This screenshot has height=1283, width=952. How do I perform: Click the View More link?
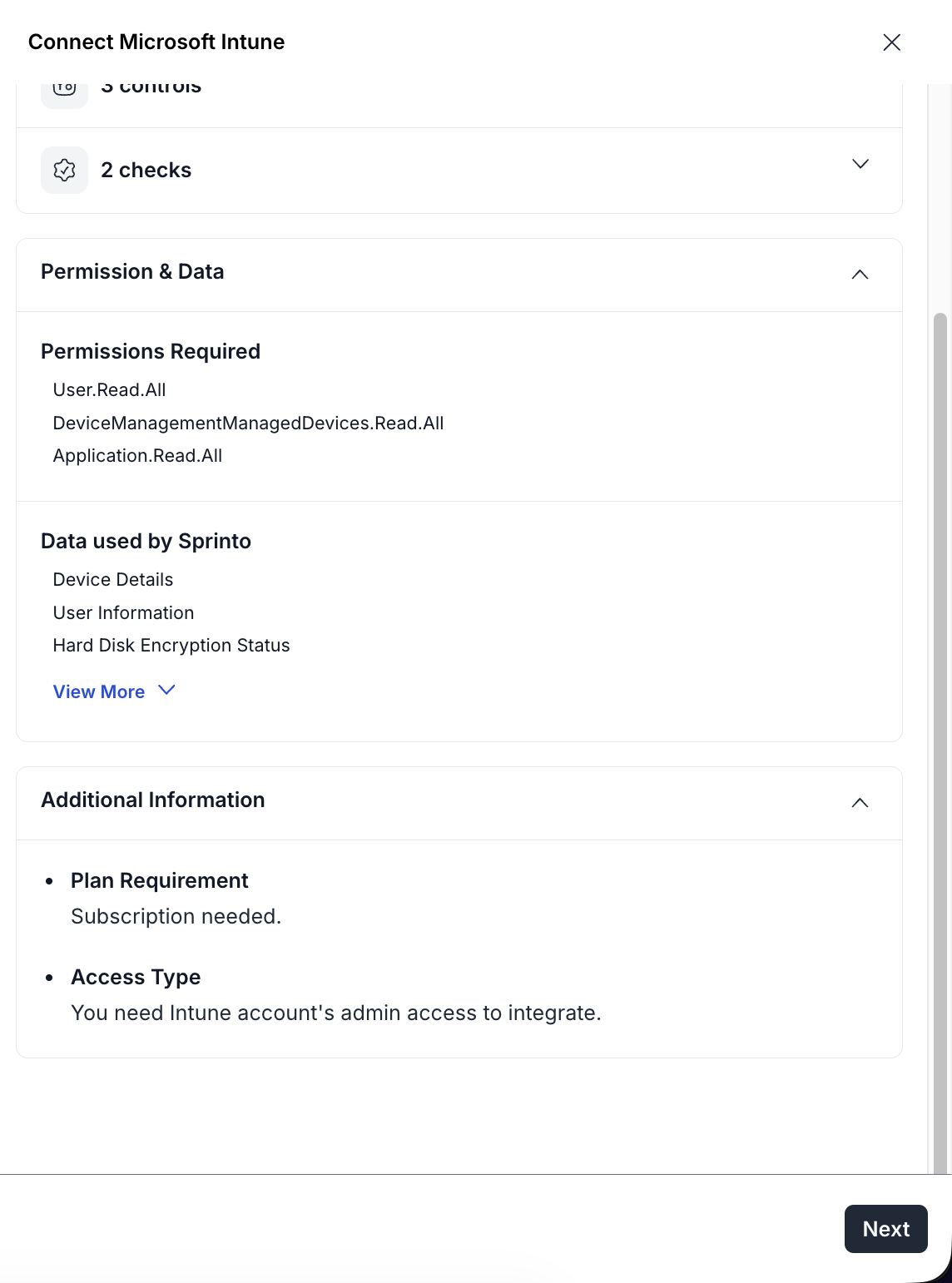[99, 692]
